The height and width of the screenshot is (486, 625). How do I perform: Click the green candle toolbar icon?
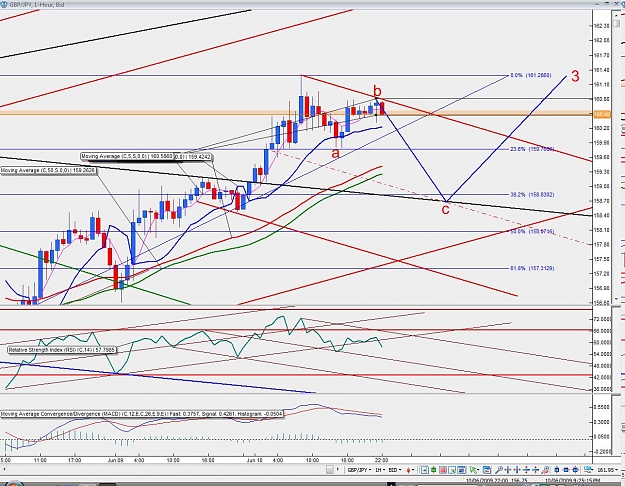coord(433,470)
